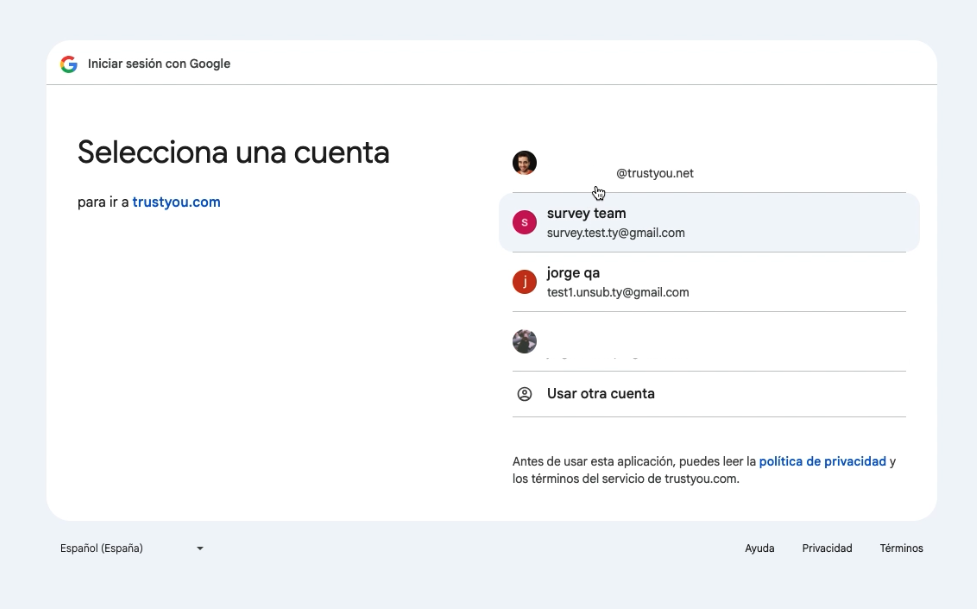Screen dimensions: 977x609
Task: Open the política de privacidad link
Action: 822,461
